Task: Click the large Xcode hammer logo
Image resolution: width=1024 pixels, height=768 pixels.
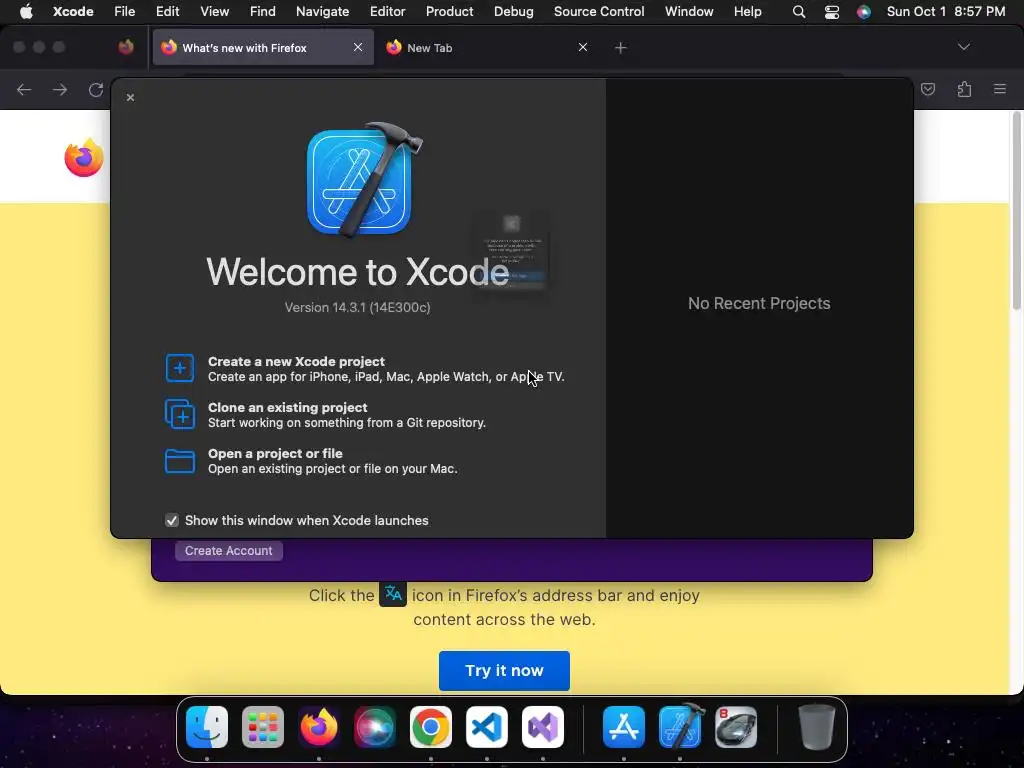Action: 364,179
